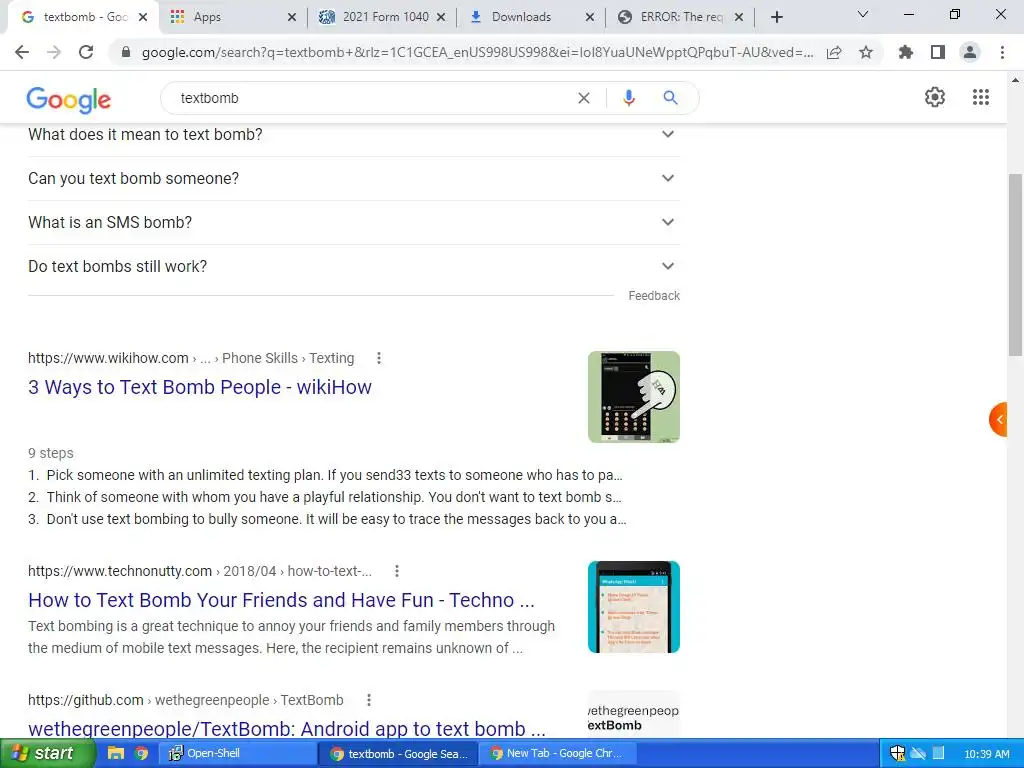The image size is (1024, 768).
Task: Click the page vertical scrollbar thumb
Action: tap(1015, 264)
